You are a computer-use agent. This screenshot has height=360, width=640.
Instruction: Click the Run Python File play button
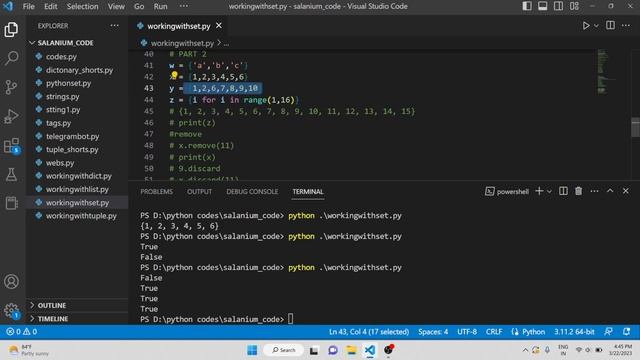click(586, 26)
